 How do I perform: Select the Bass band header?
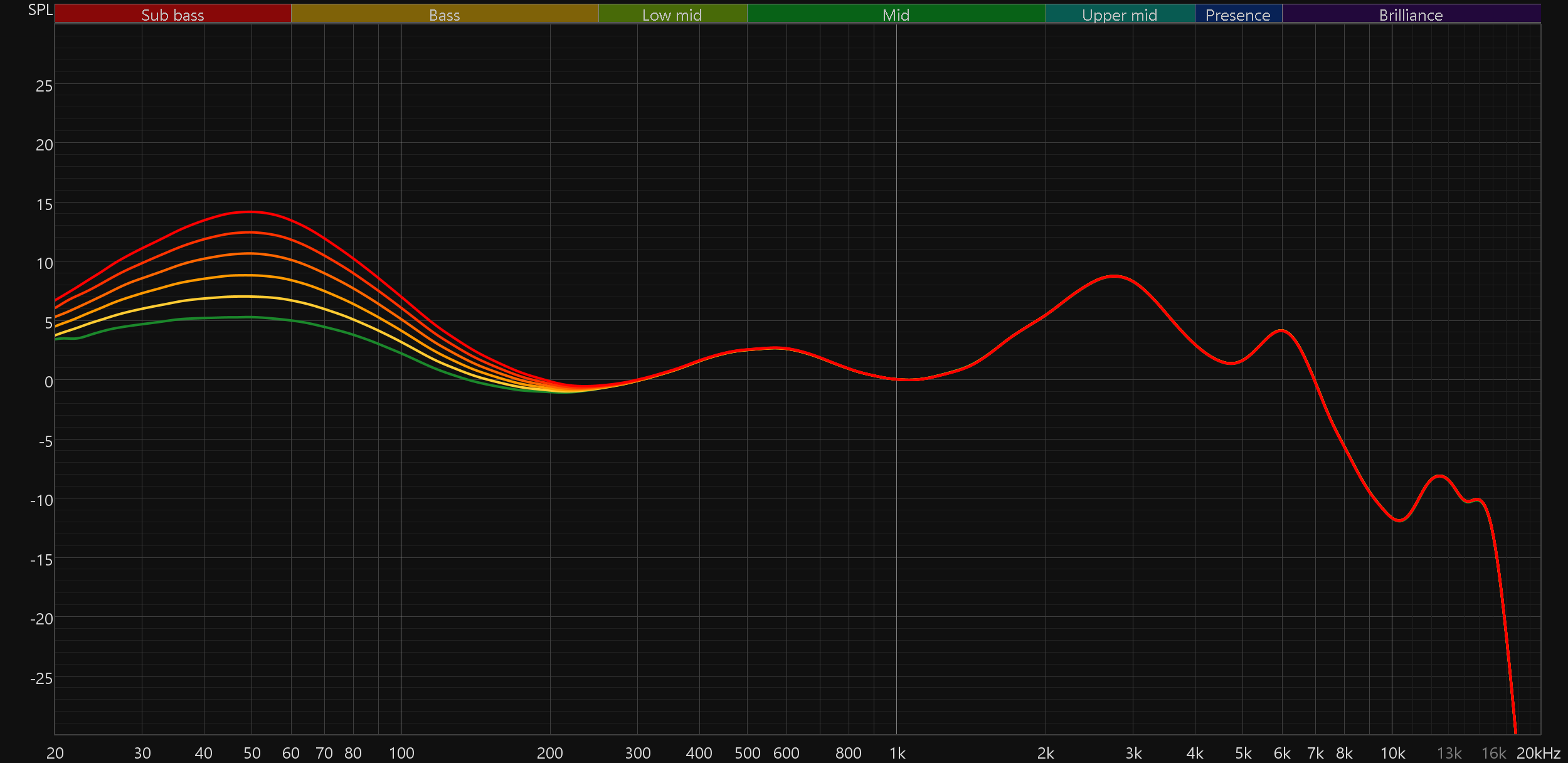pyautogui.click(x=444, y=14)
